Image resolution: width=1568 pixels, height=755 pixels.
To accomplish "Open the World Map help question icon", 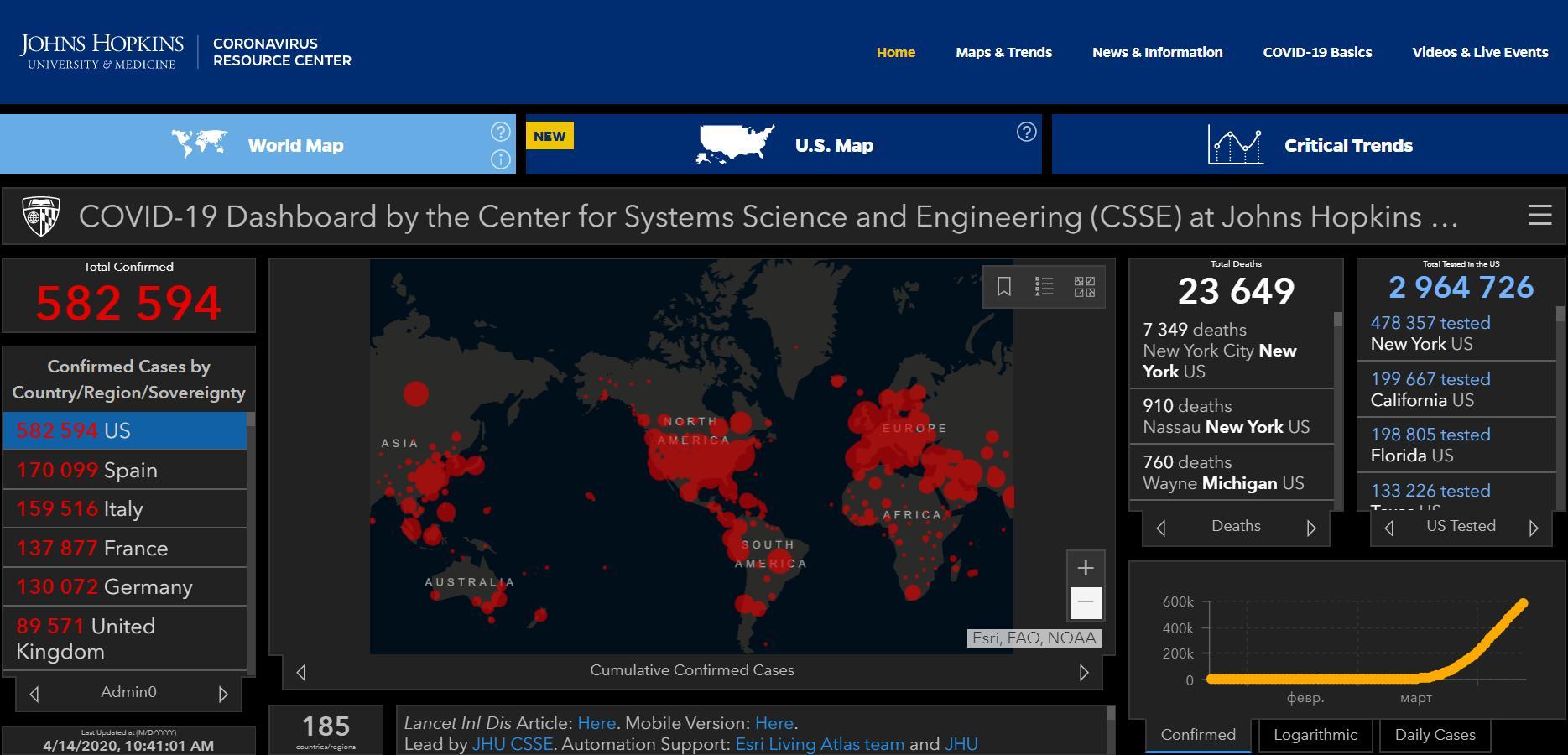I will [500, 132].
